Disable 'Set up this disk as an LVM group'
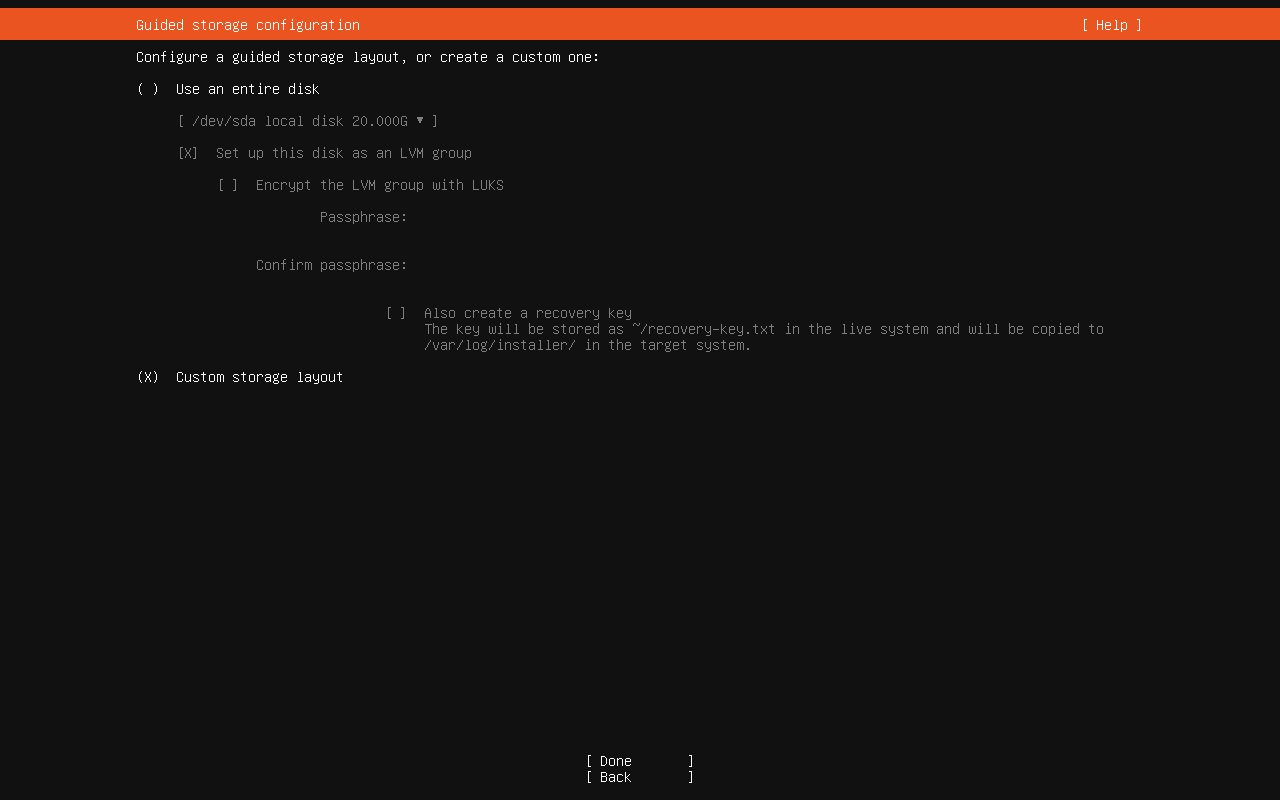The height and width of the screenshot is (800, 1280). click(187, 153)
